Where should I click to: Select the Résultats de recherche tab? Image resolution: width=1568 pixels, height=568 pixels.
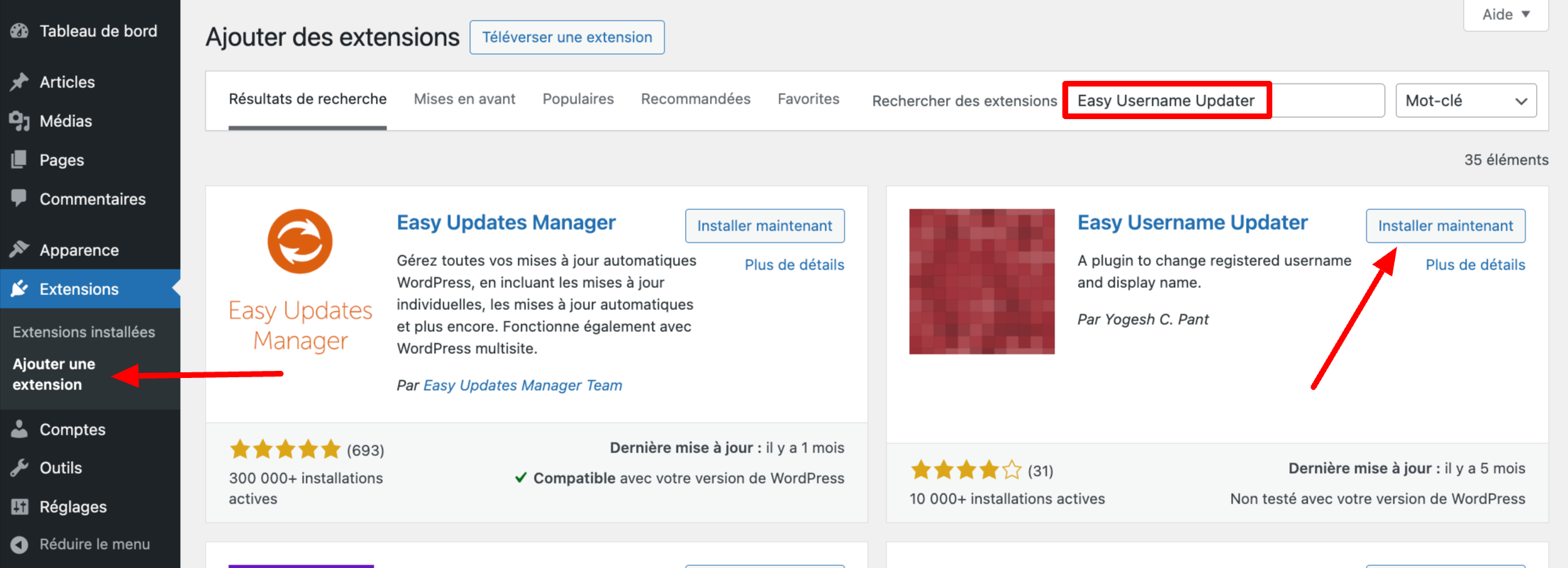[x=307, y=99]
